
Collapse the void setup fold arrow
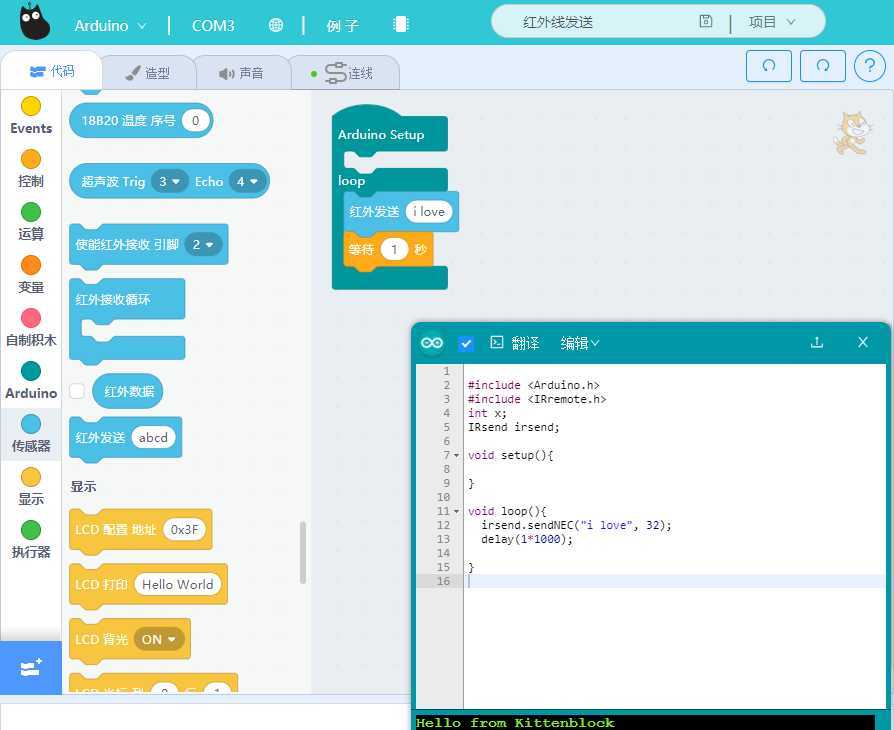pos(456,455)
